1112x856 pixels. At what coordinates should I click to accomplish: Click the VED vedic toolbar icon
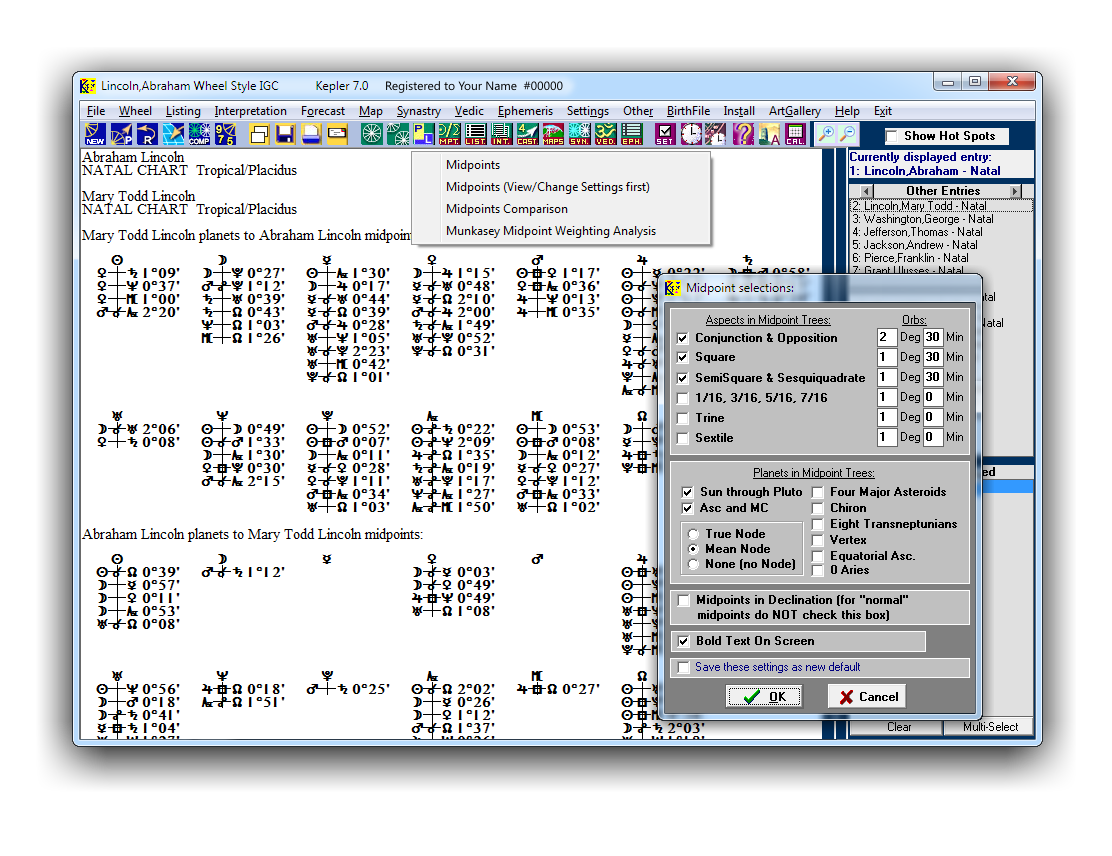pos(605,134)
